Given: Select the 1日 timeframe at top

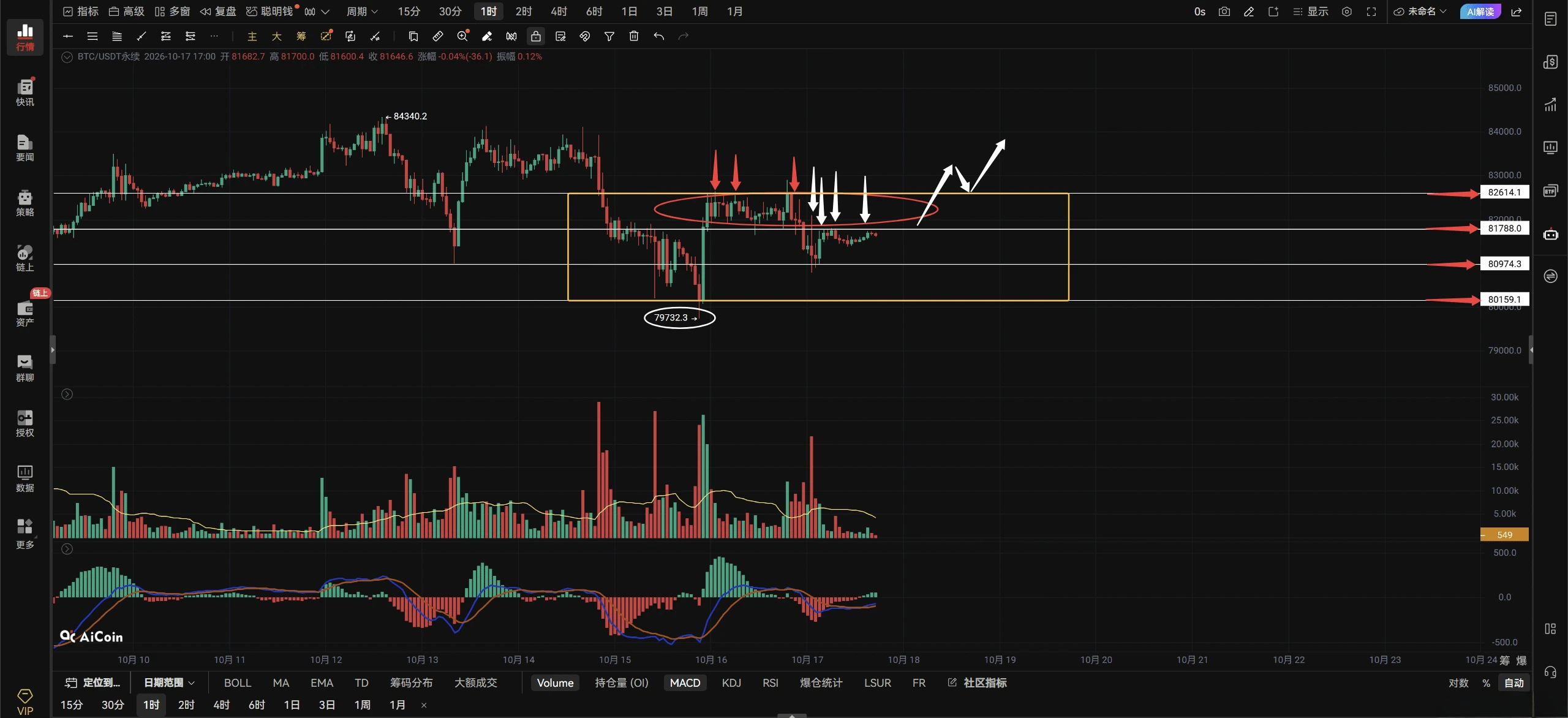Looking at the screenshot, I should [629, 12].
